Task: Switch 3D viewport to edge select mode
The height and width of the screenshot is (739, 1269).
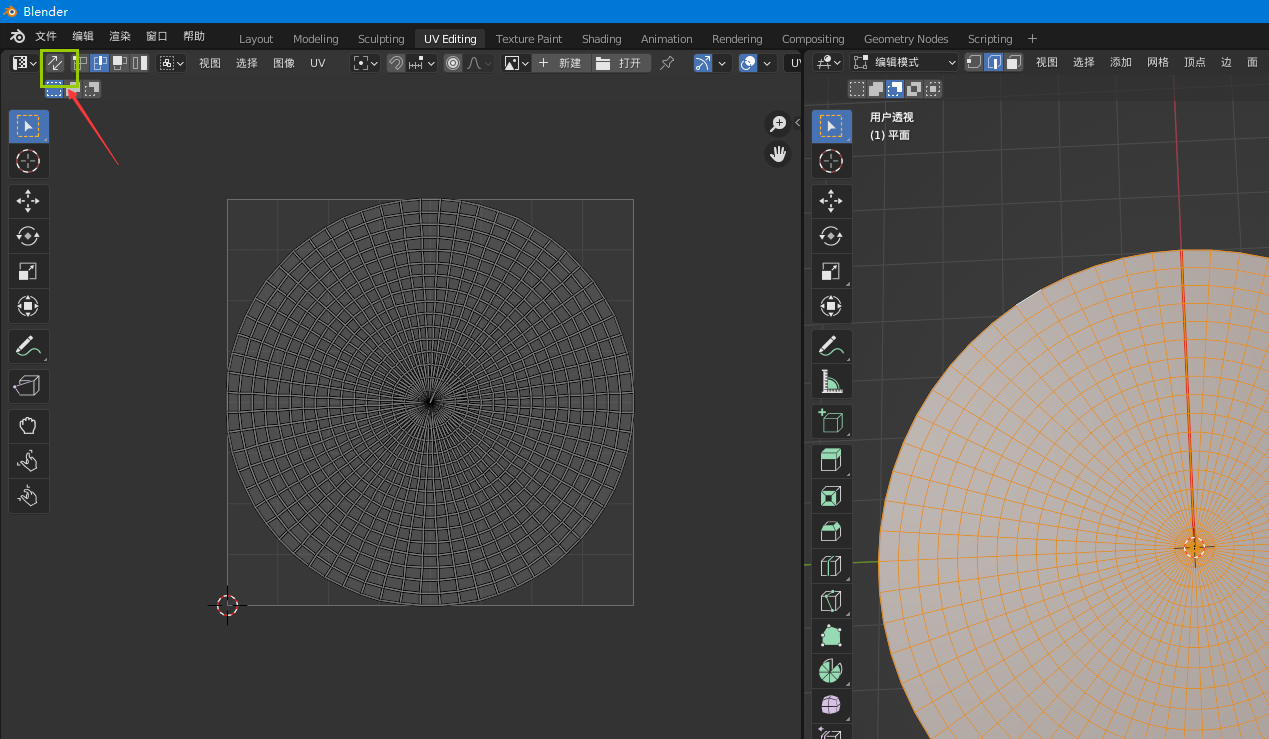Action: 994,62
